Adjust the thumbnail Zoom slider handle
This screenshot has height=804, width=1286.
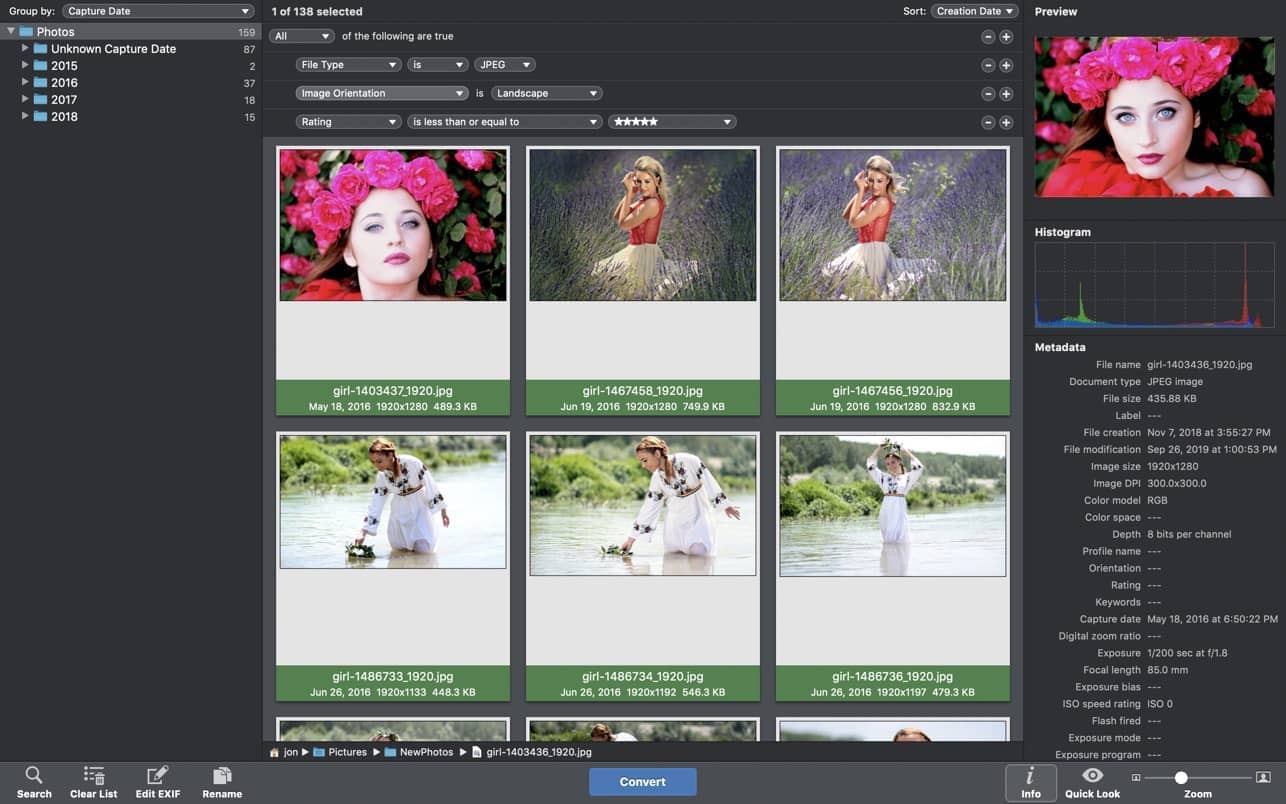click(x=1181, y=777)
